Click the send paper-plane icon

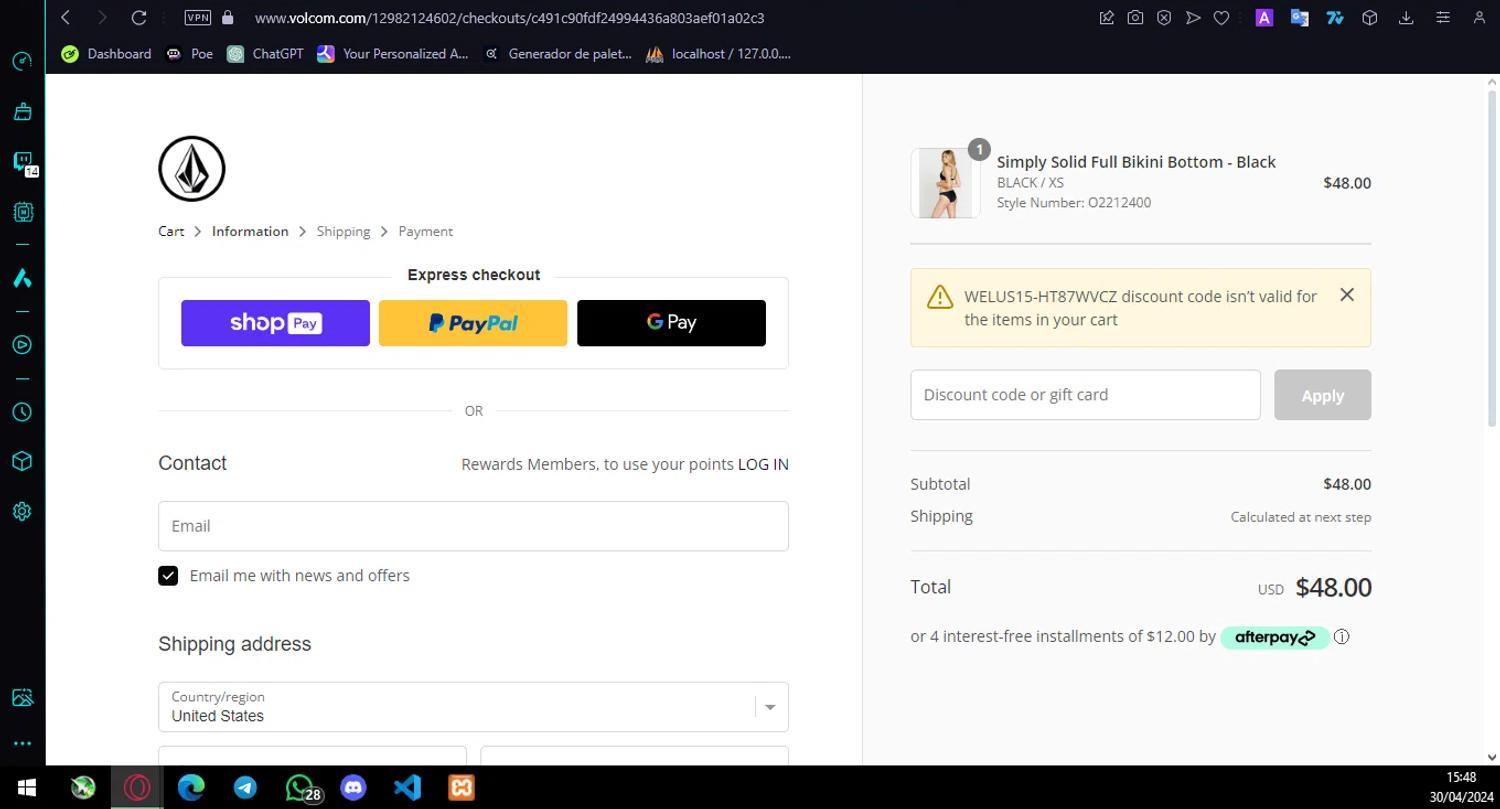pyautogui.click(x=1193, y=17)
